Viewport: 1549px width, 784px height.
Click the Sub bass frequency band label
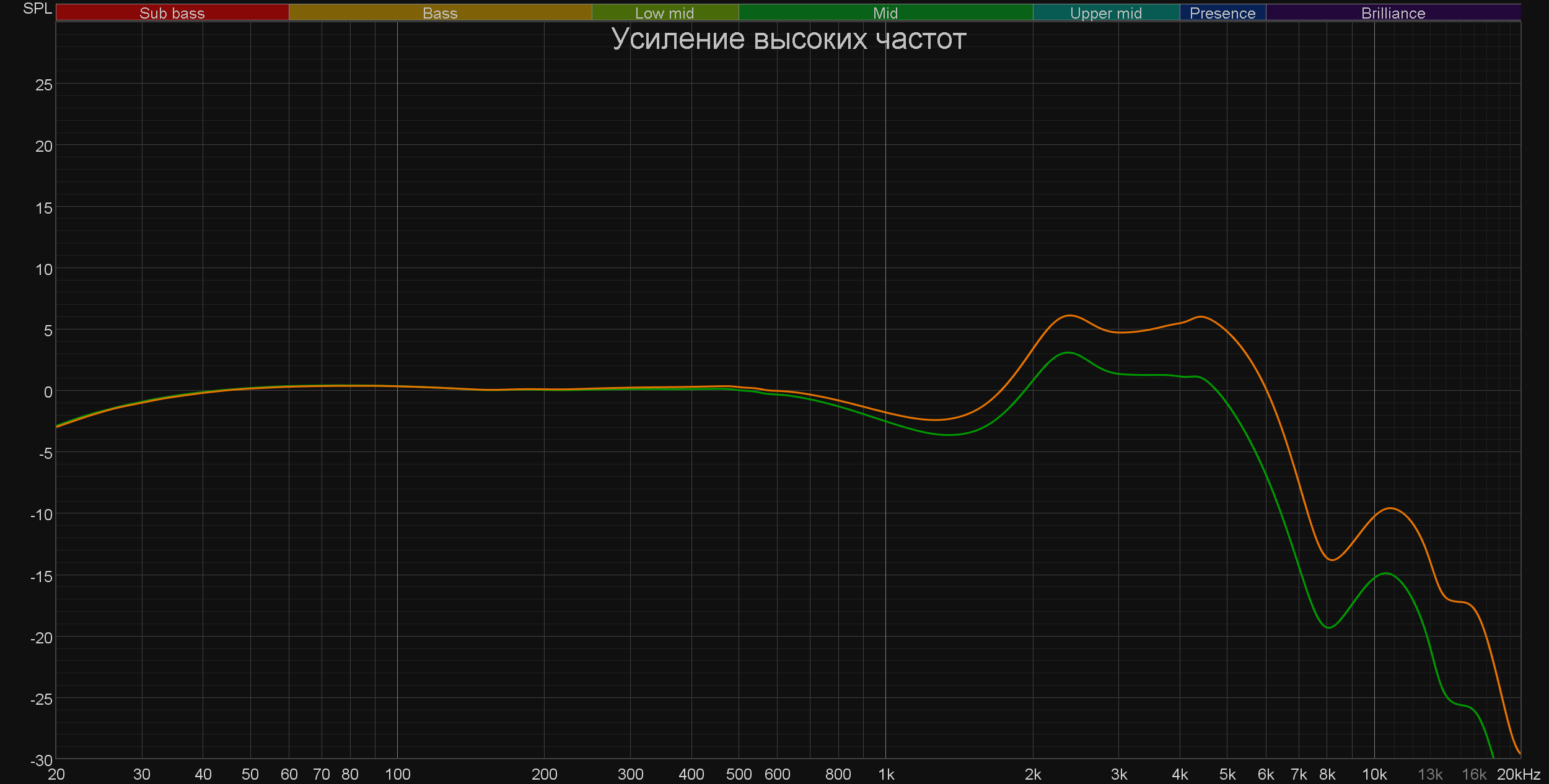[x=172, y=13]
